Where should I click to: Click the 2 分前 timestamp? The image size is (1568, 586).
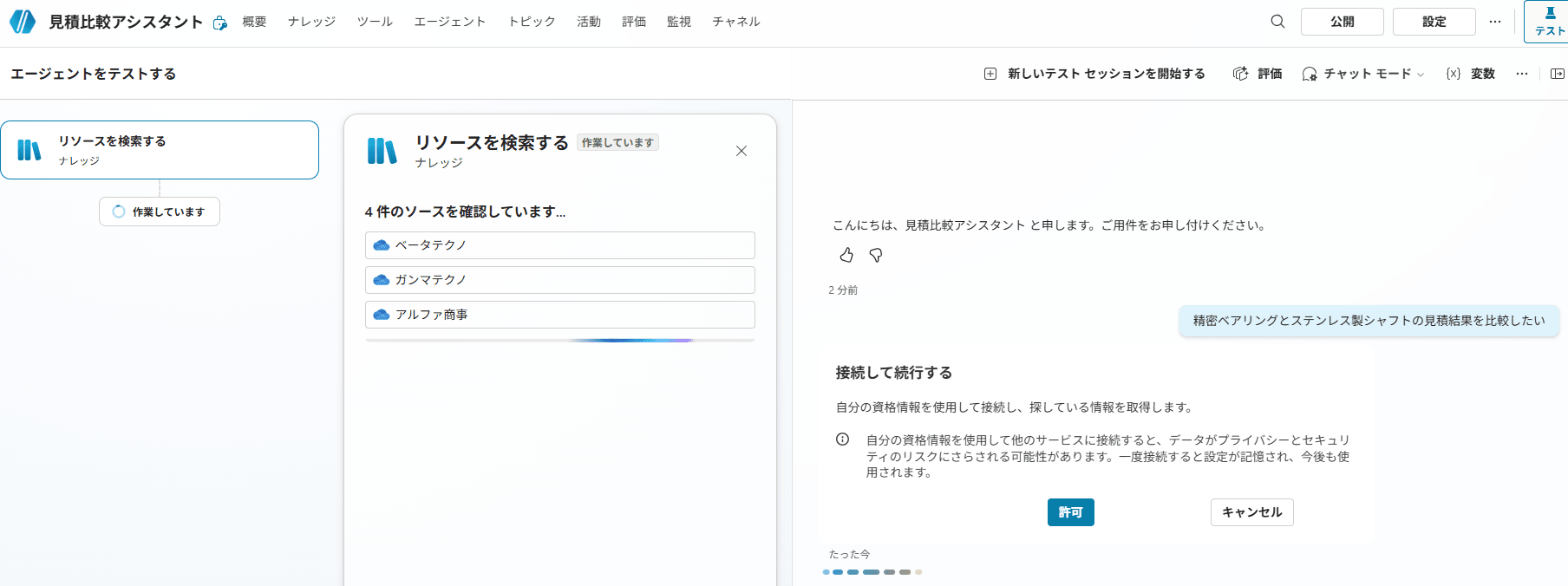(x=843, y=290)
